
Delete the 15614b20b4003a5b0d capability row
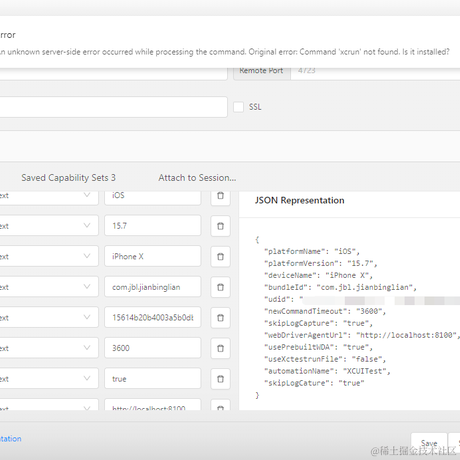[x=220, y=318]
